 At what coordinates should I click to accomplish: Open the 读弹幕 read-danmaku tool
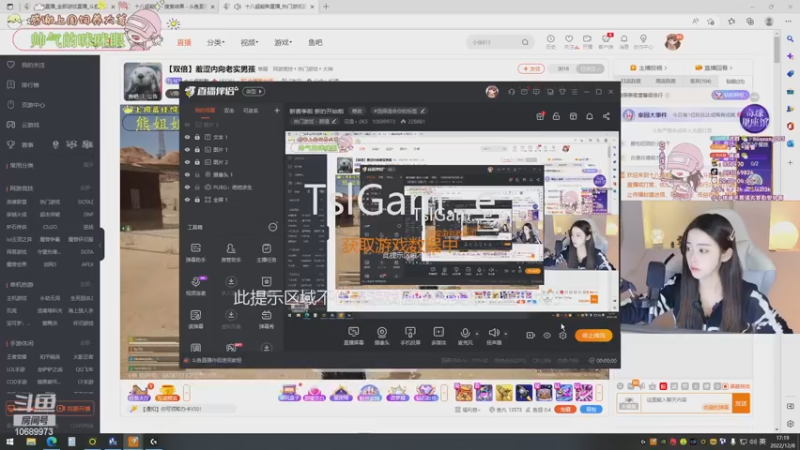196,319
